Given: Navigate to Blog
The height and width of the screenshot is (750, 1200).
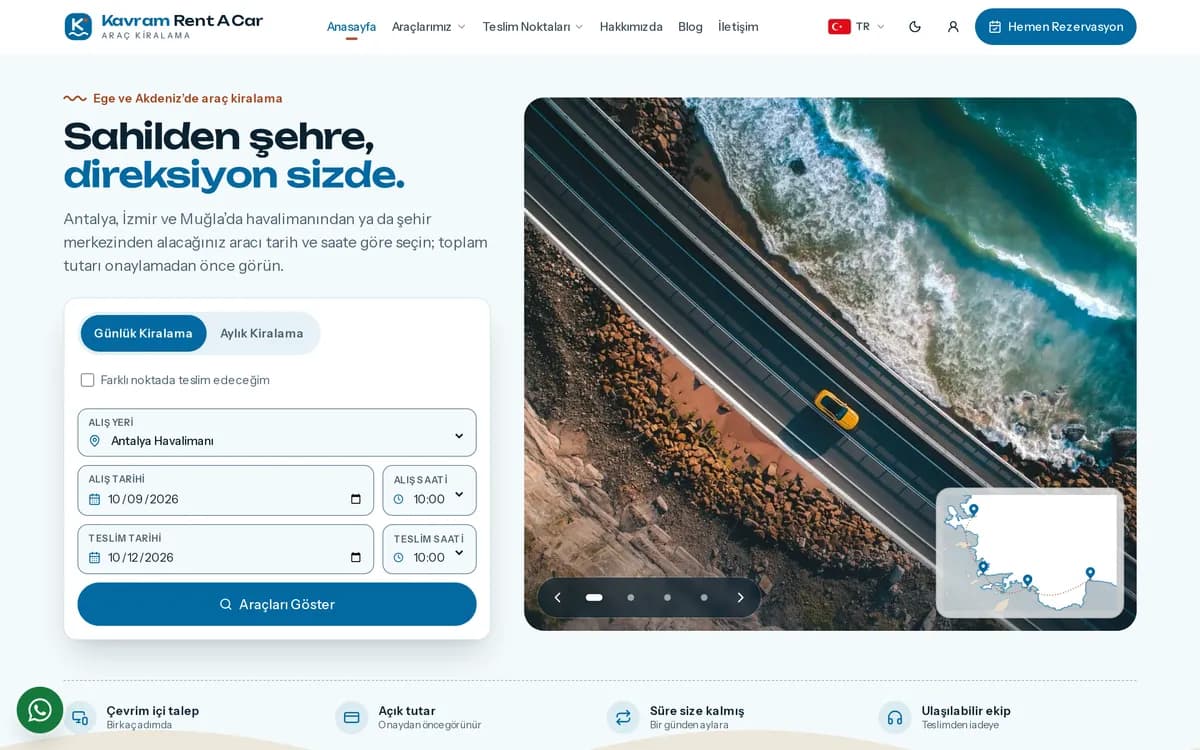Looking at the screenshot, I should point(690,27).
